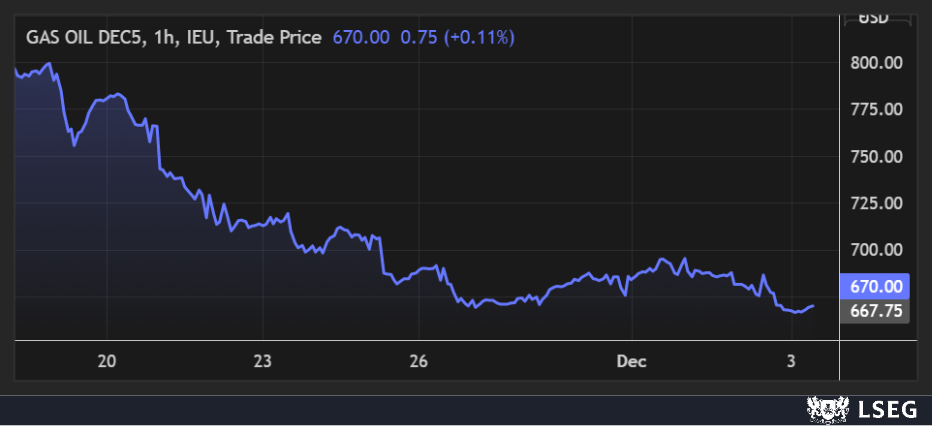Click the Dec month label on time axis

click(x=632, y=361)
